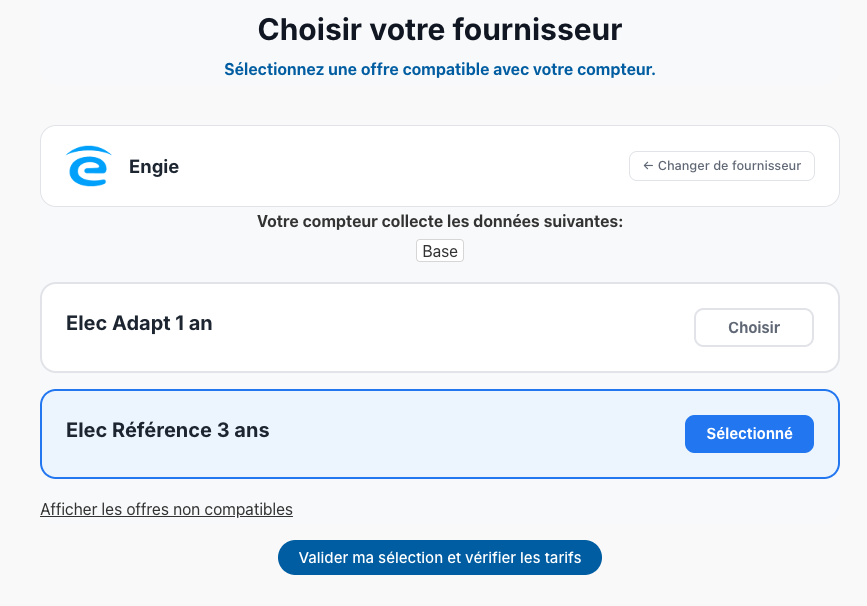Screen dimensions: 867x606
Task: Click empty space inside the Engie supplier card
Action: [x=400, y=166]
